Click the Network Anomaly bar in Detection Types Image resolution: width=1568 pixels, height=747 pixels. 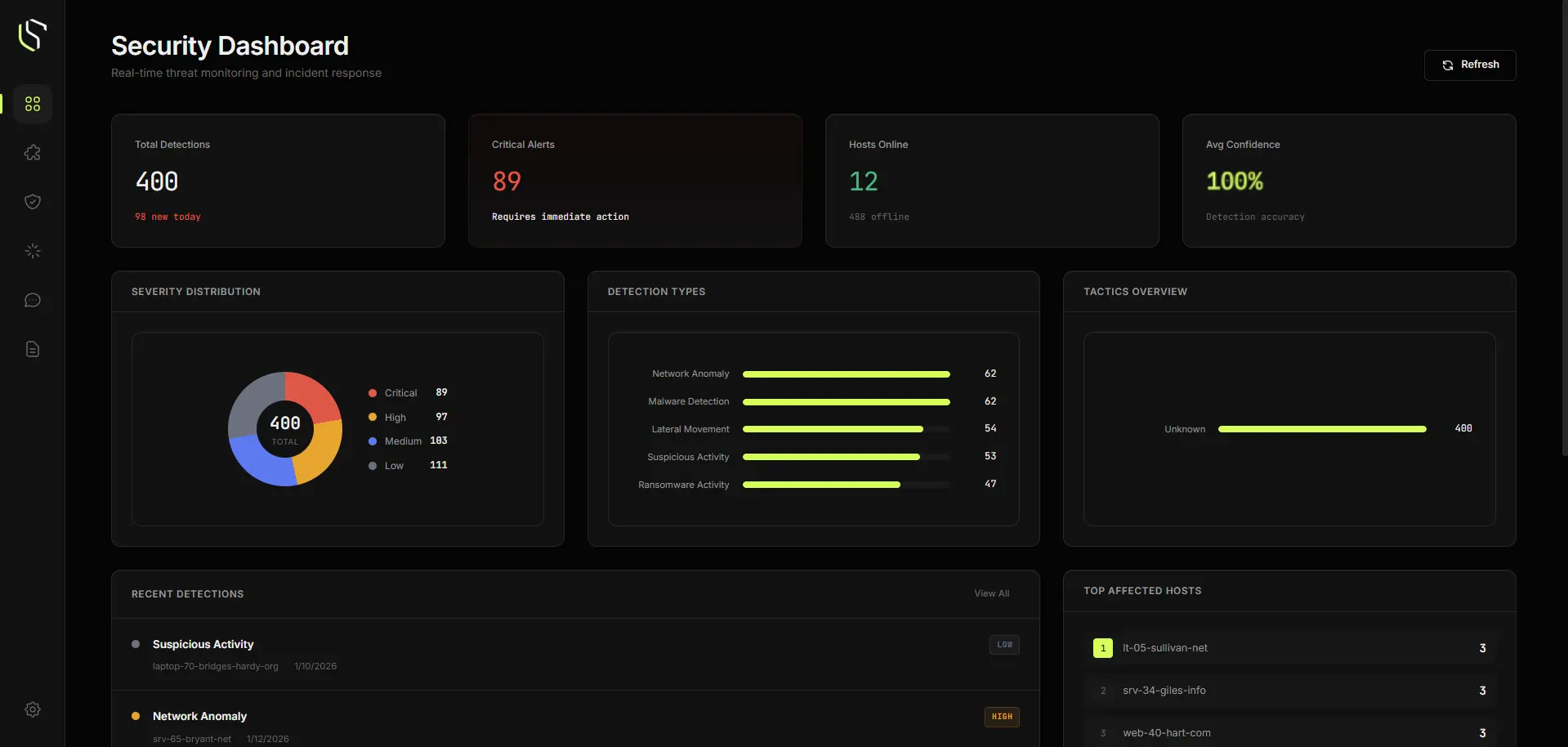click(x=846, y=374)
